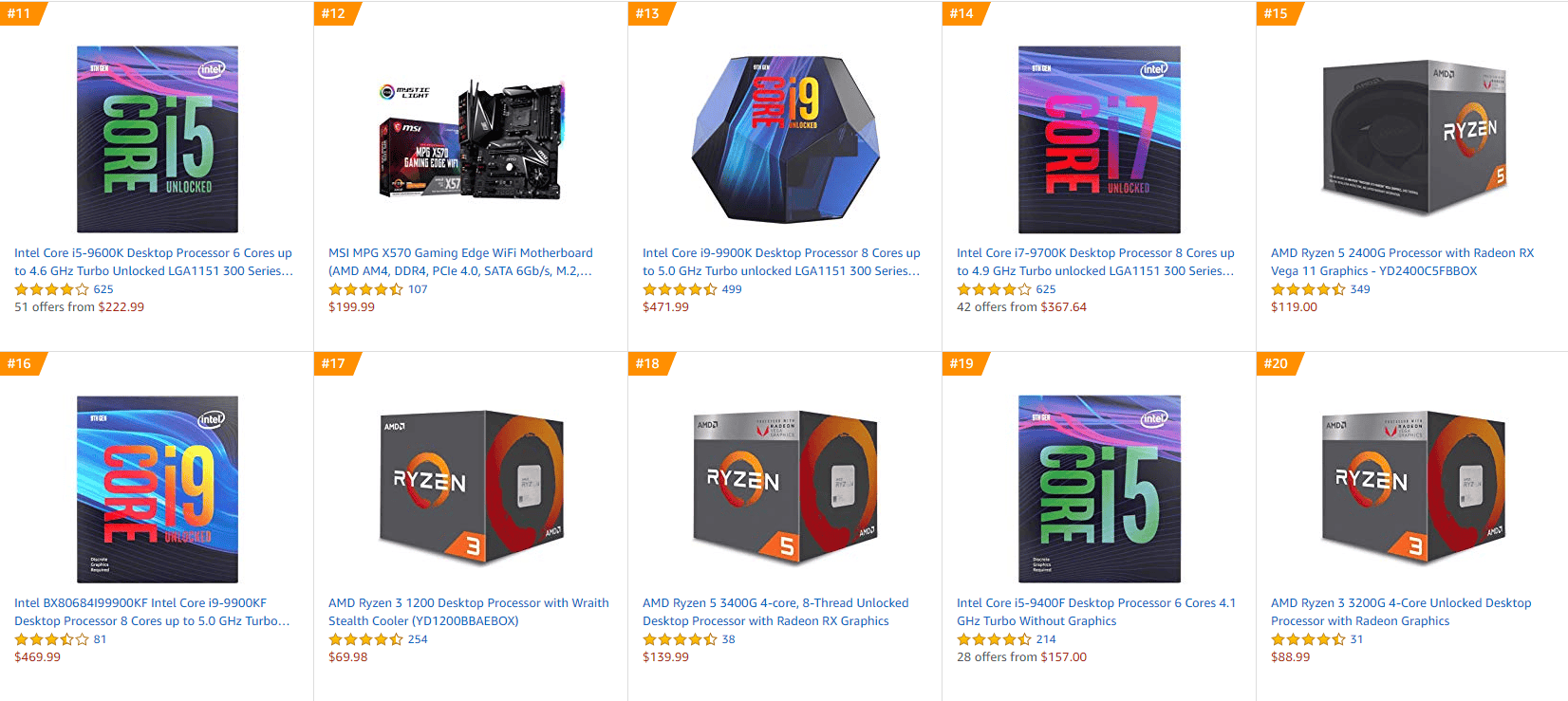The image size is (1568, 701).
Task: Open the Intel Core i5-9600K product image
Action: pyautogui.click(x=158, y=139)
